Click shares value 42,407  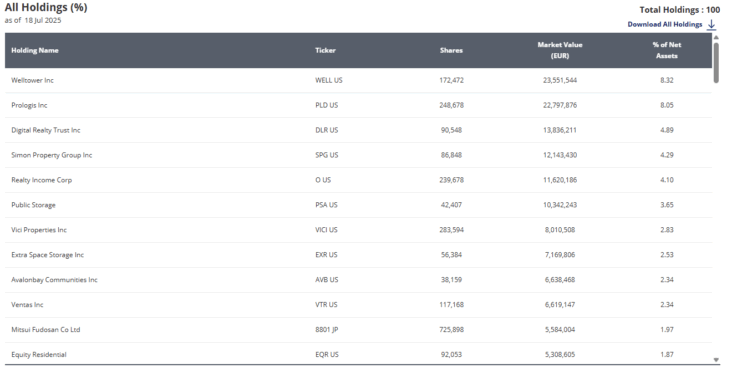point(451,205)
